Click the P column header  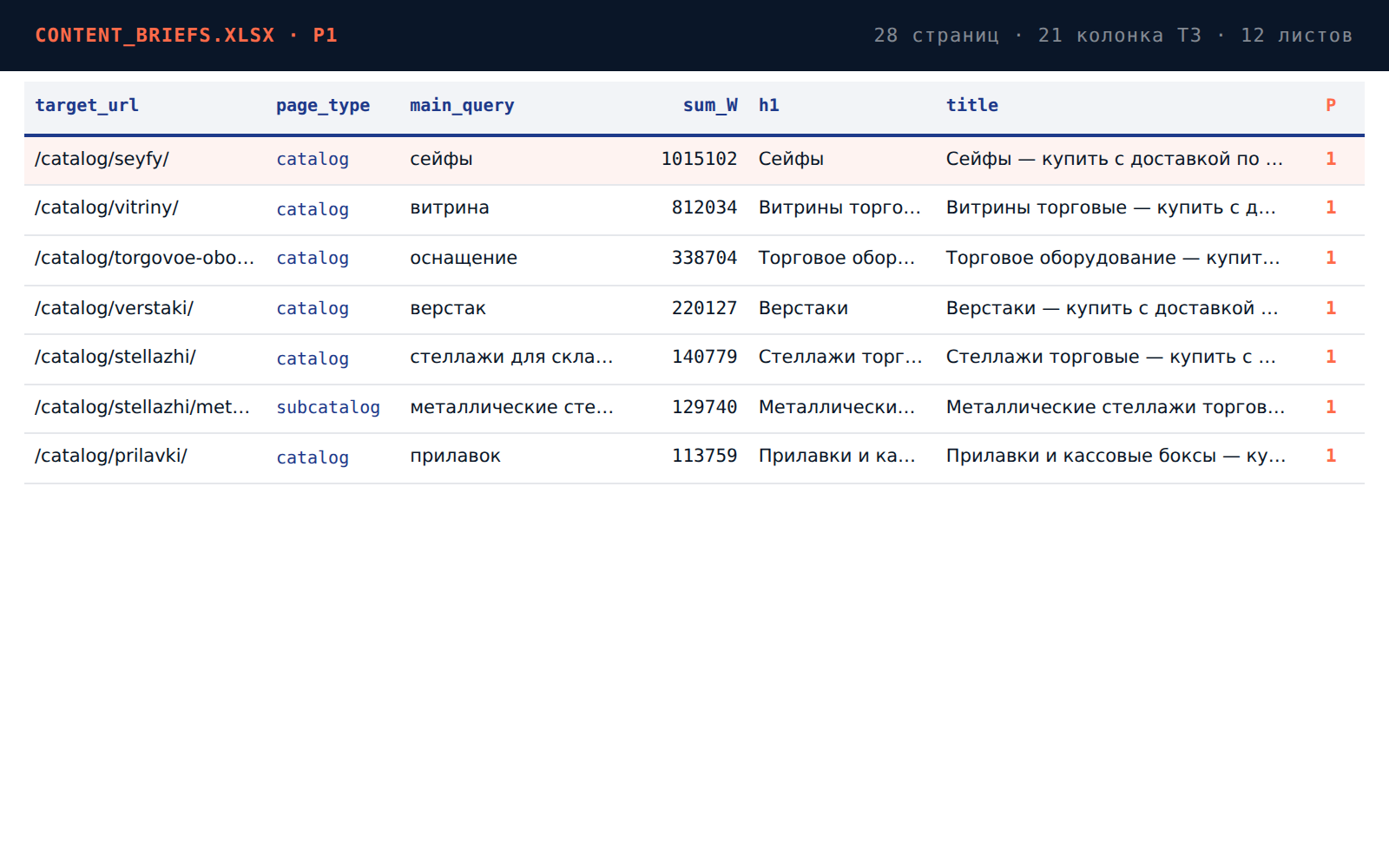click(x=1331, y=105)
